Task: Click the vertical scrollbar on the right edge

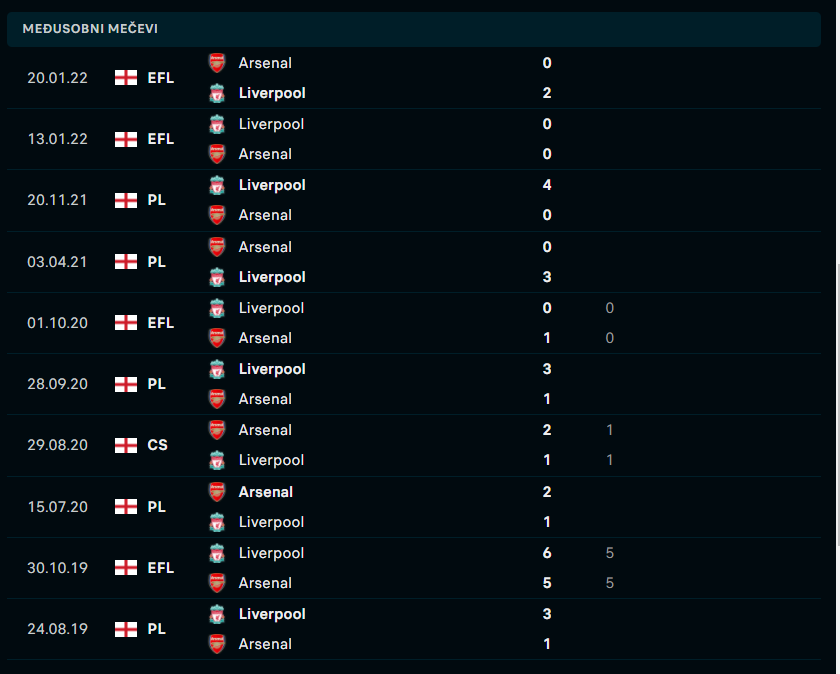Action: pos(837,405)
